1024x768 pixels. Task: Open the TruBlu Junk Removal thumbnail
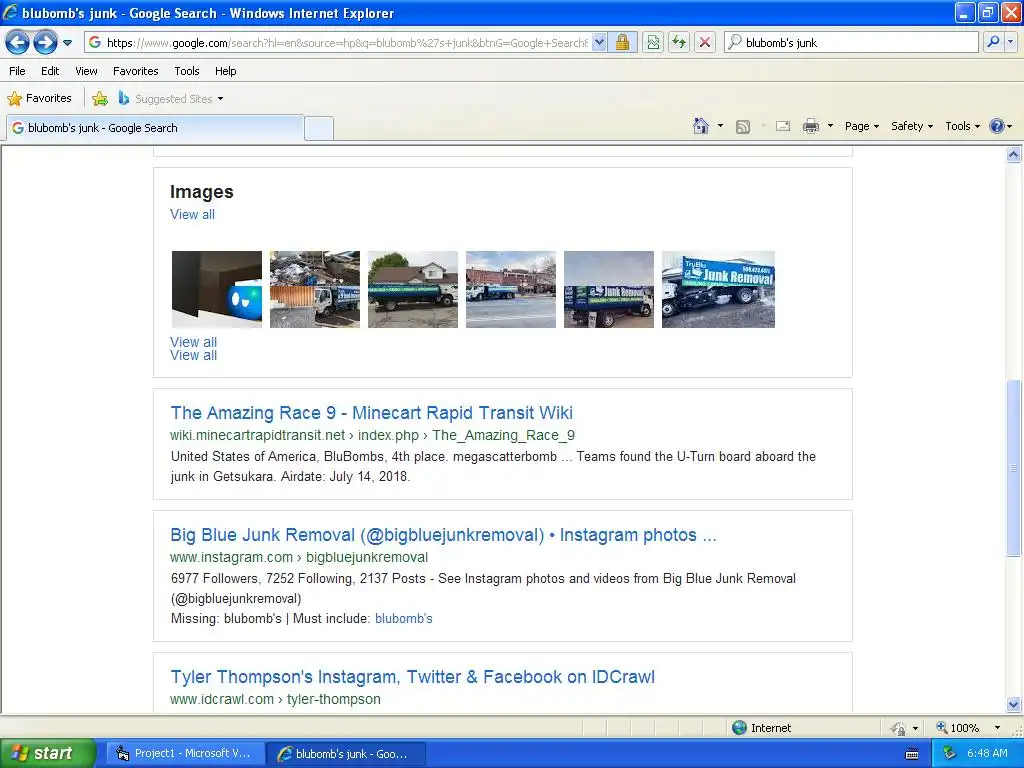(x=718, y=289)
